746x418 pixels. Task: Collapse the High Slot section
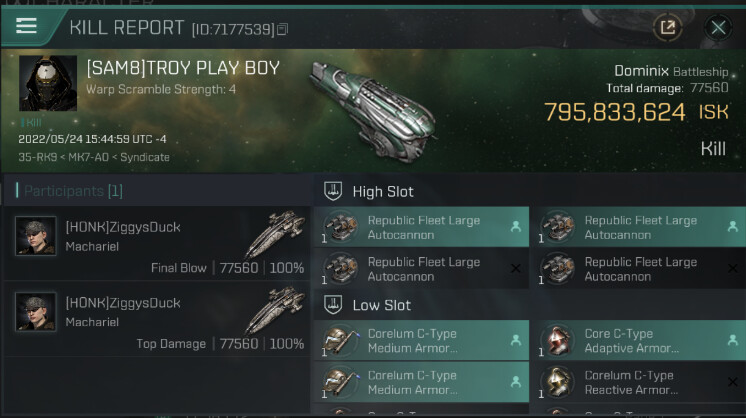335,191
